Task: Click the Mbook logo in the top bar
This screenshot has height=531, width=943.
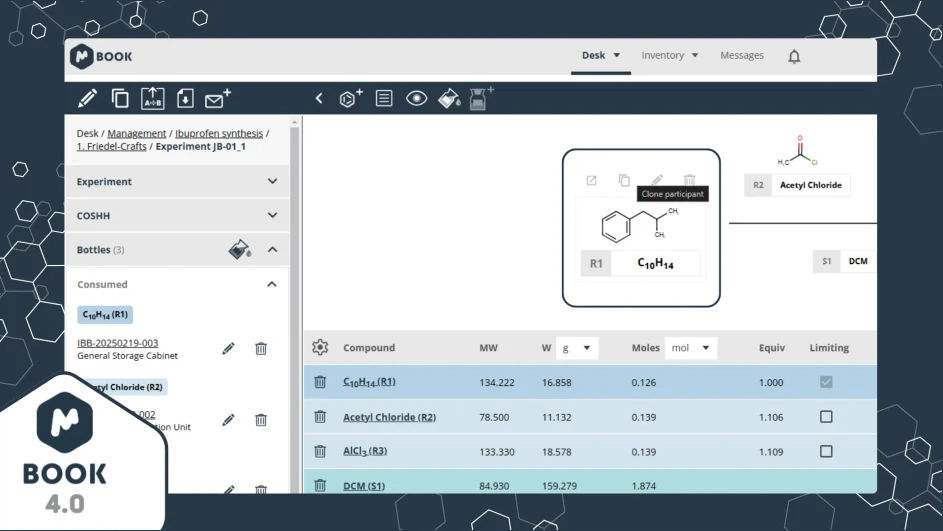Action: (x=101, y=57)
